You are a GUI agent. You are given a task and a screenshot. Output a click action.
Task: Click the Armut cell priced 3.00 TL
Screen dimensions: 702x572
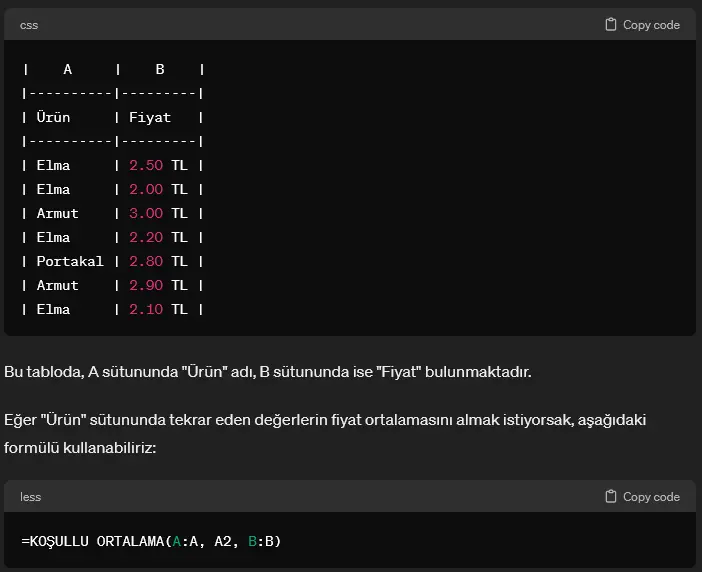coord(57,213)
